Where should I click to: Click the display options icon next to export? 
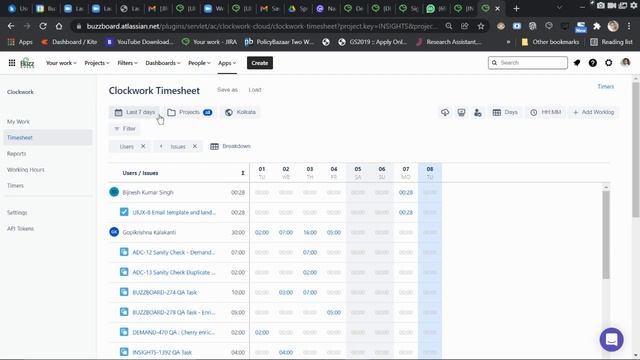click(461, 112)
